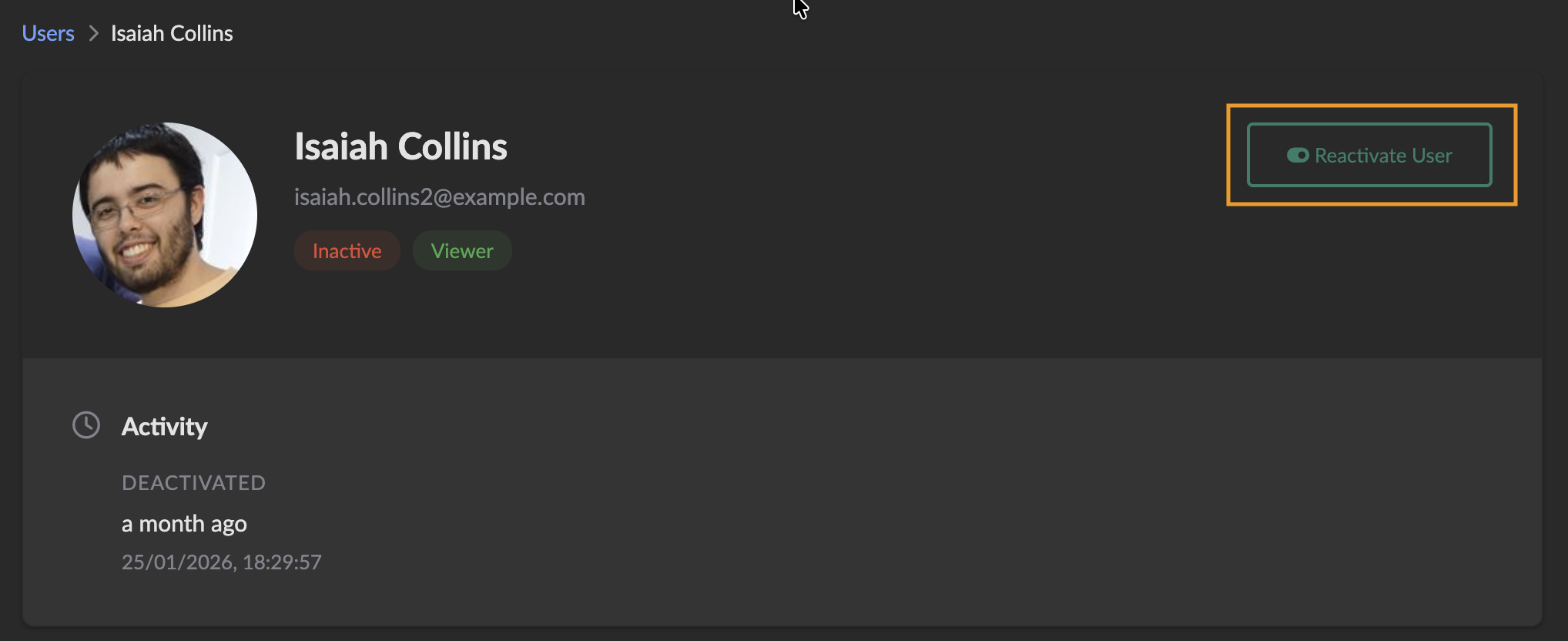Screen dimensions: 1568x641
Task: Click the example.com part of the email
Action: 519,197
